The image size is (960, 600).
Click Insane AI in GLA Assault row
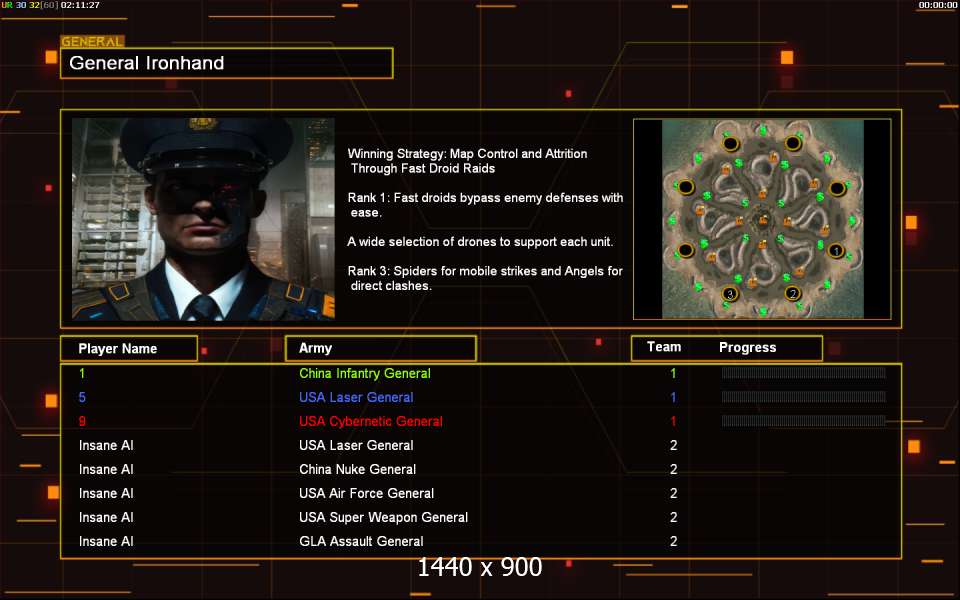(106, 541)
